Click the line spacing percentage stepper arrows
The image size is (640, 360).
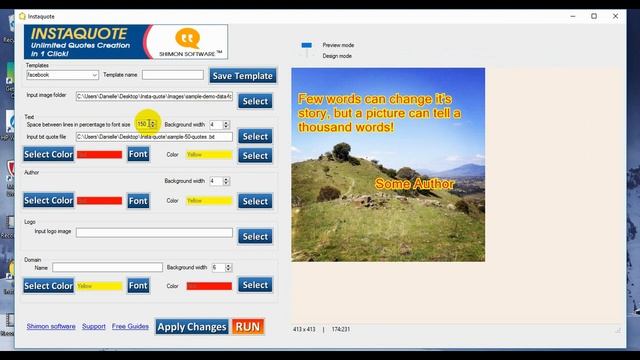pyautogui.click(x=153, y=124)
